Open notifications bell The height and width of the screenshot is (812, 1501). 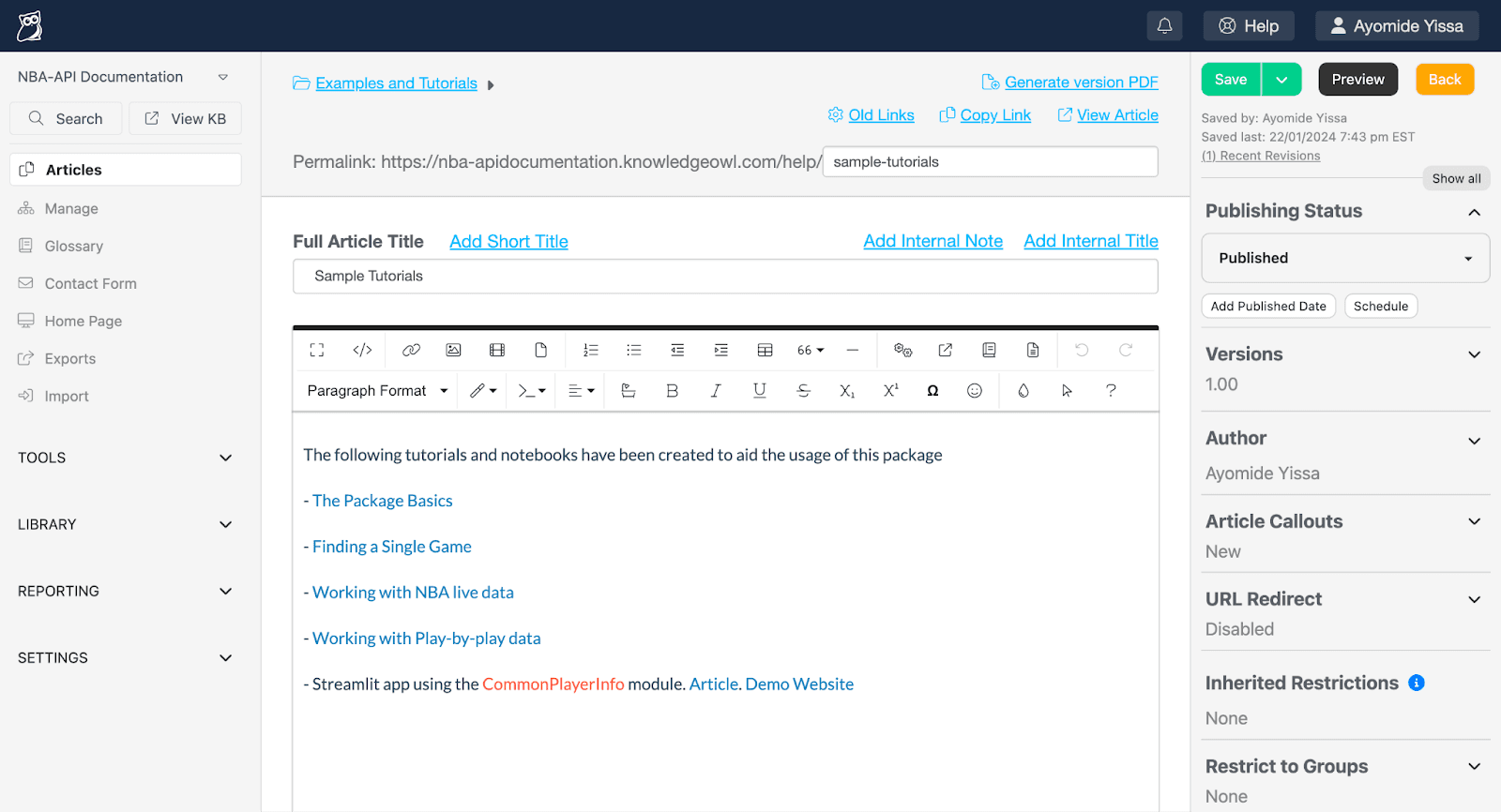click(x=1164, y=26)
